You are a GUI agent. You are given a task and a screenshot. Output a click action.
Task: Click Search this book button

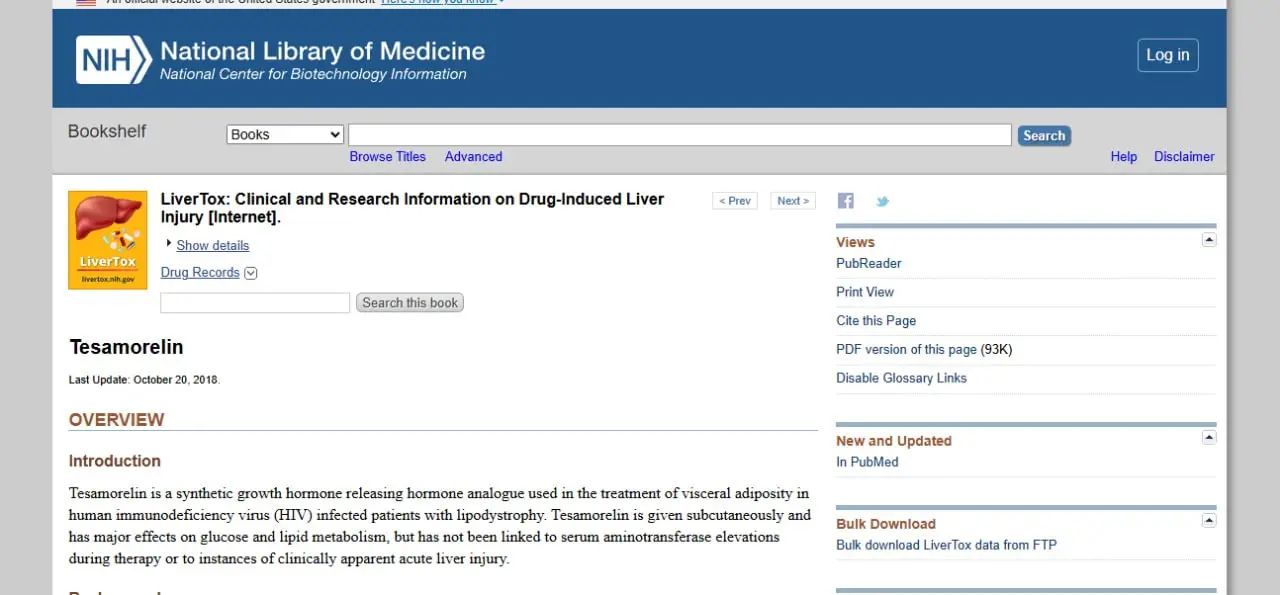click(x=410, y=303)
